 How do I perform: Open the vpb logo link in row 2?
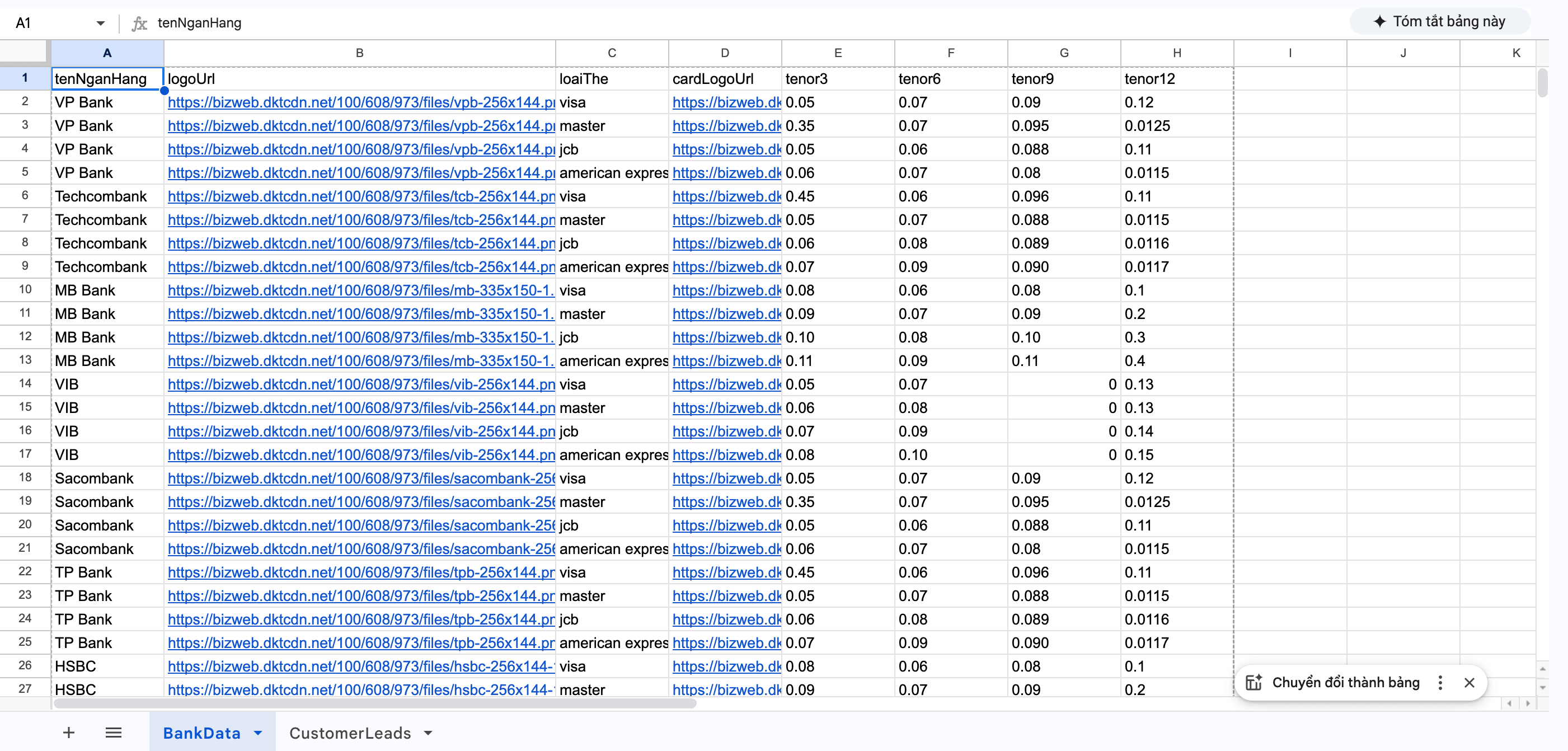point(361,102)
